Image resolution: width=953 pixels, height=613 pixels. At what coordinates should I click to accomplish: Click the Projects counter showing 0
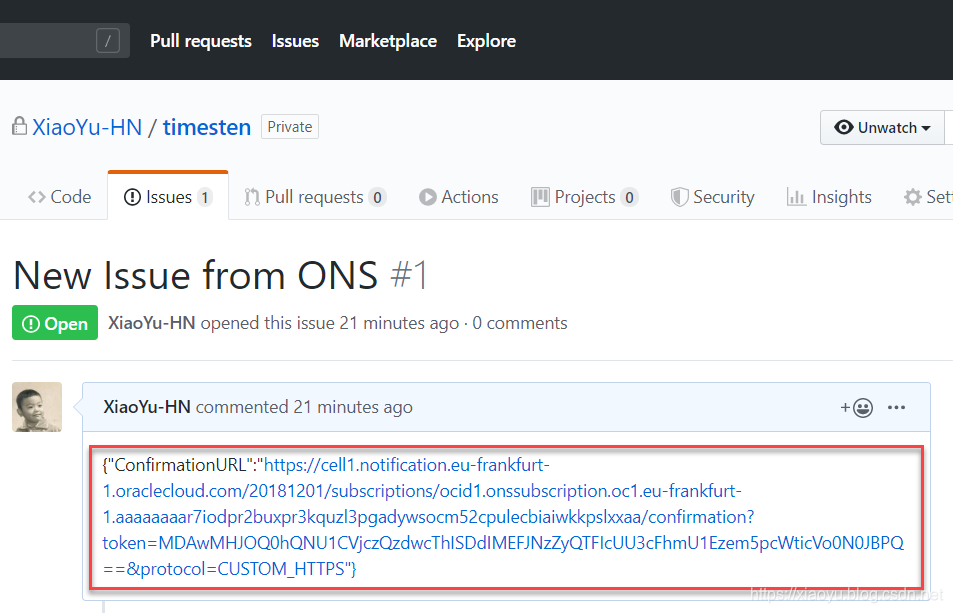629,197
